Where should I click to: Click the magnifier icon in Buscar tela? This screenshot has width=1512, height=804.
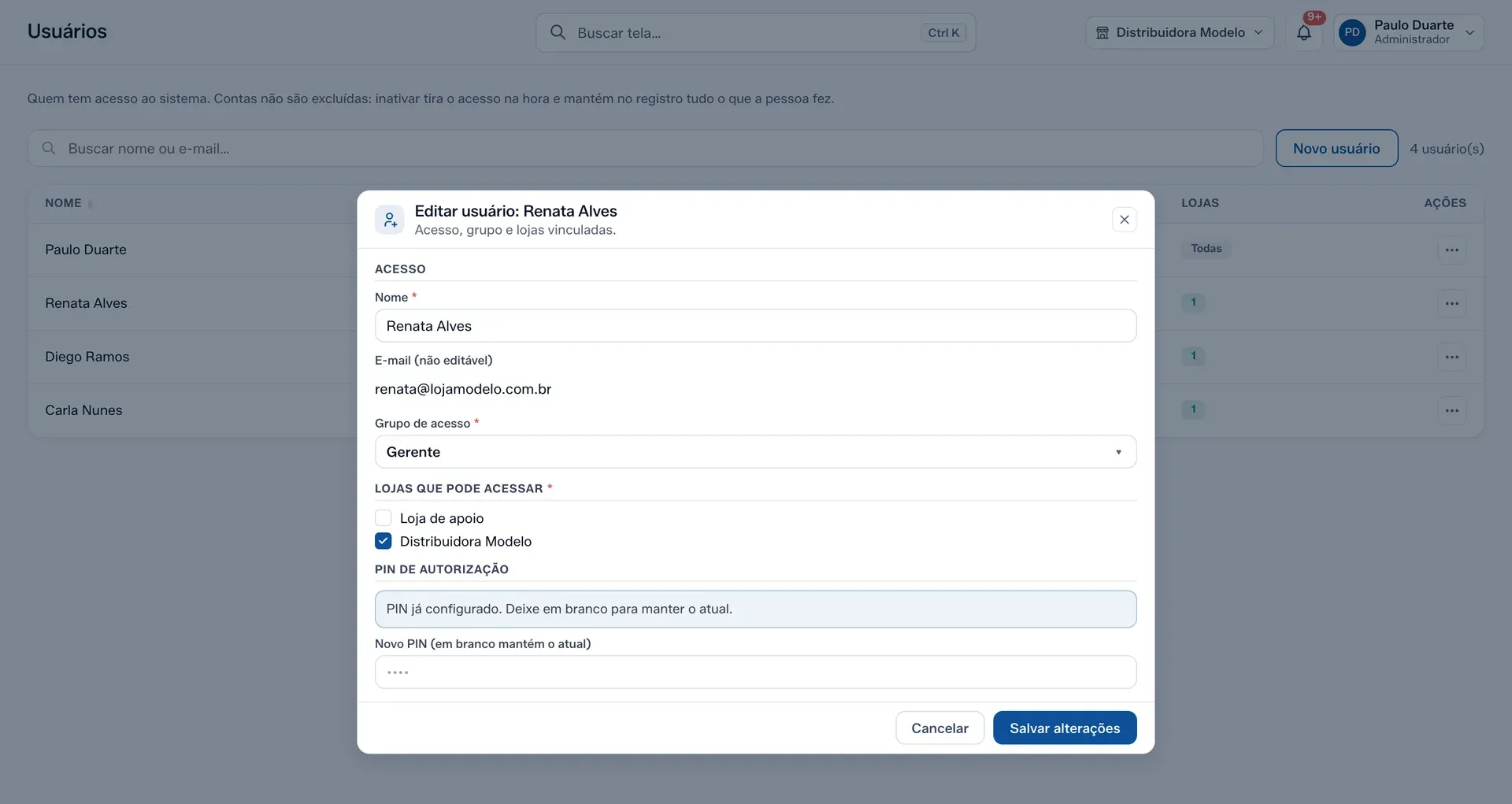pyautogui.click(x=558, y=32)
